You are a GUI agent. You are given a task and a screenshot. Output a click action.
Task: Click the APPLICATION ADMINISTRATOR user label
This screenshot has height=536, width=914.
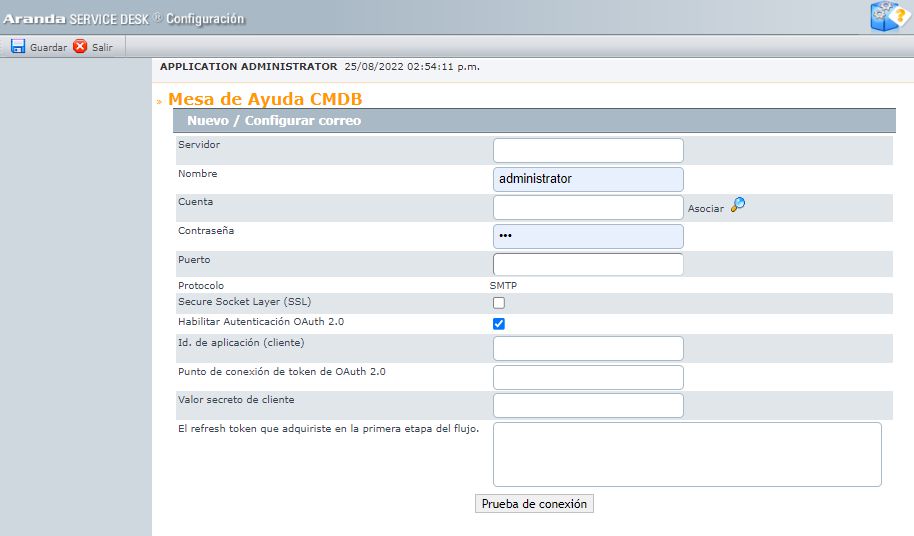pyautogui.click(x=249, y=66)
